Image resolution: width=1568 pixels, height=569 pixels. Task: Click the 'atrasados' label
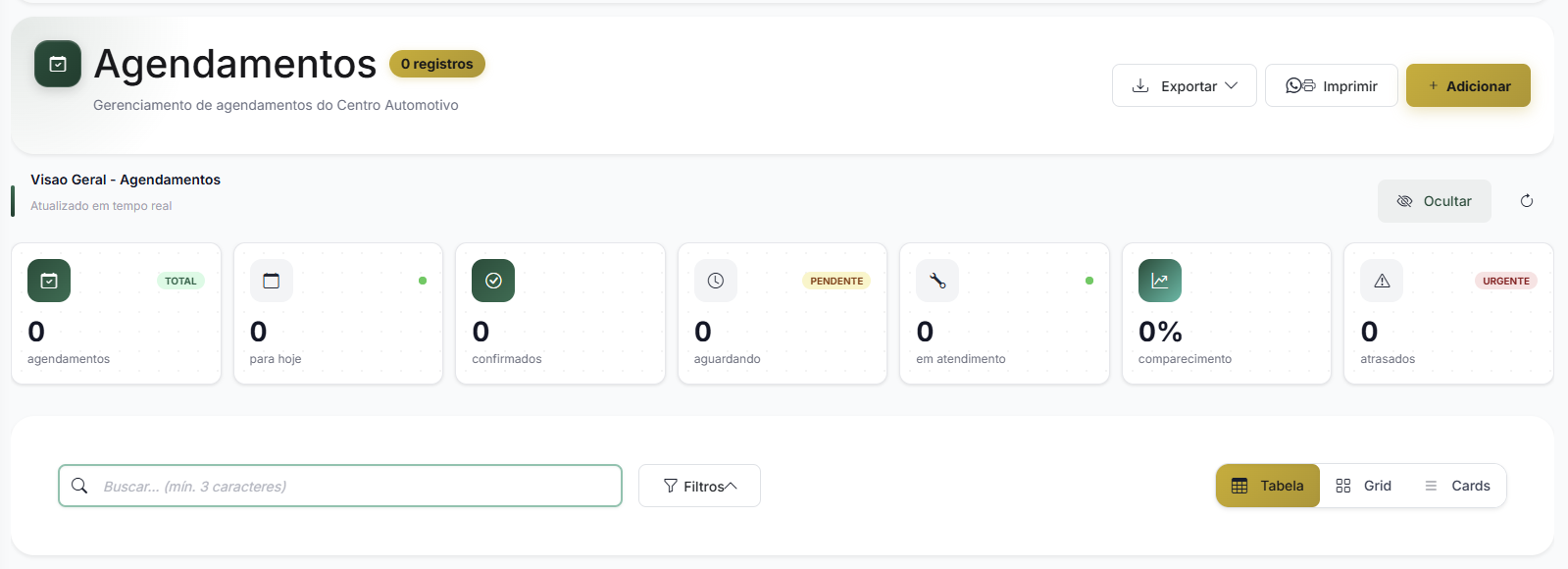(x=1388, y=359)
